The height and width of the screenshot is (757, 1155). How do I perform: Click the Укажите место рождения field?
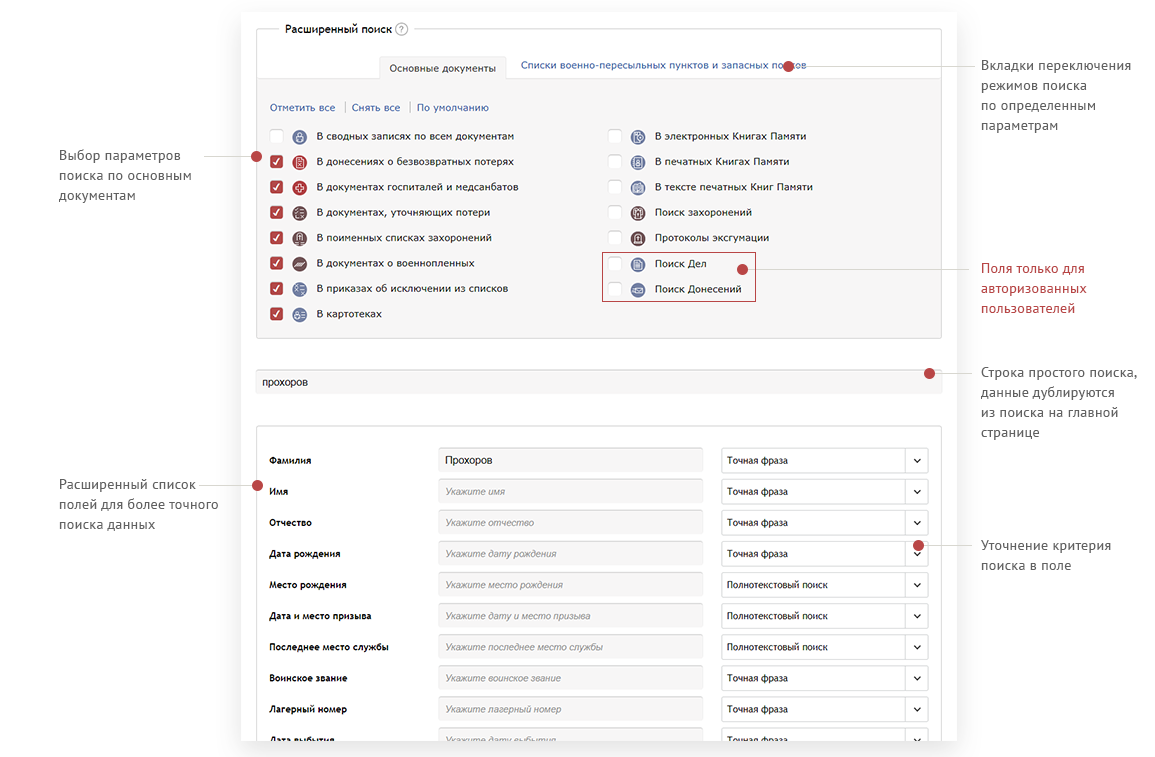570,585
